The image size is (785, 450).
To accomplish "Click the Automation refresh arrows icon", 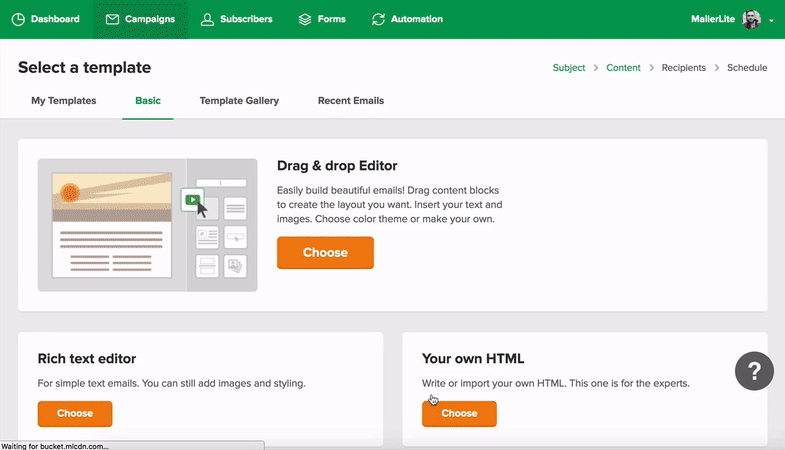I will pyautogui.click(x=378, y=20).
